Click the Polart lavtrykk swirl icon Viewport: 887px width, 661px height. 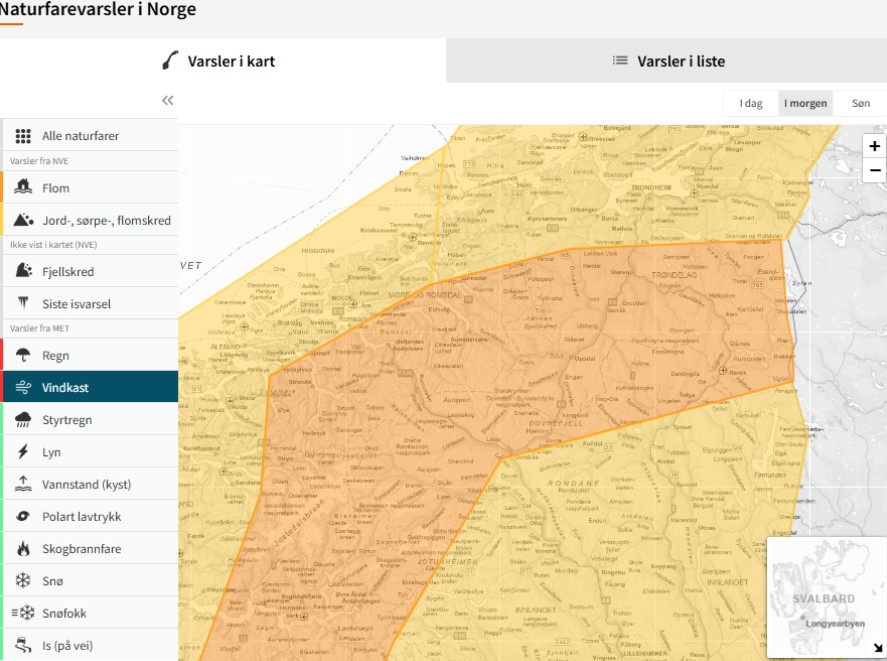pyautogui.click(x=23, y=517)
